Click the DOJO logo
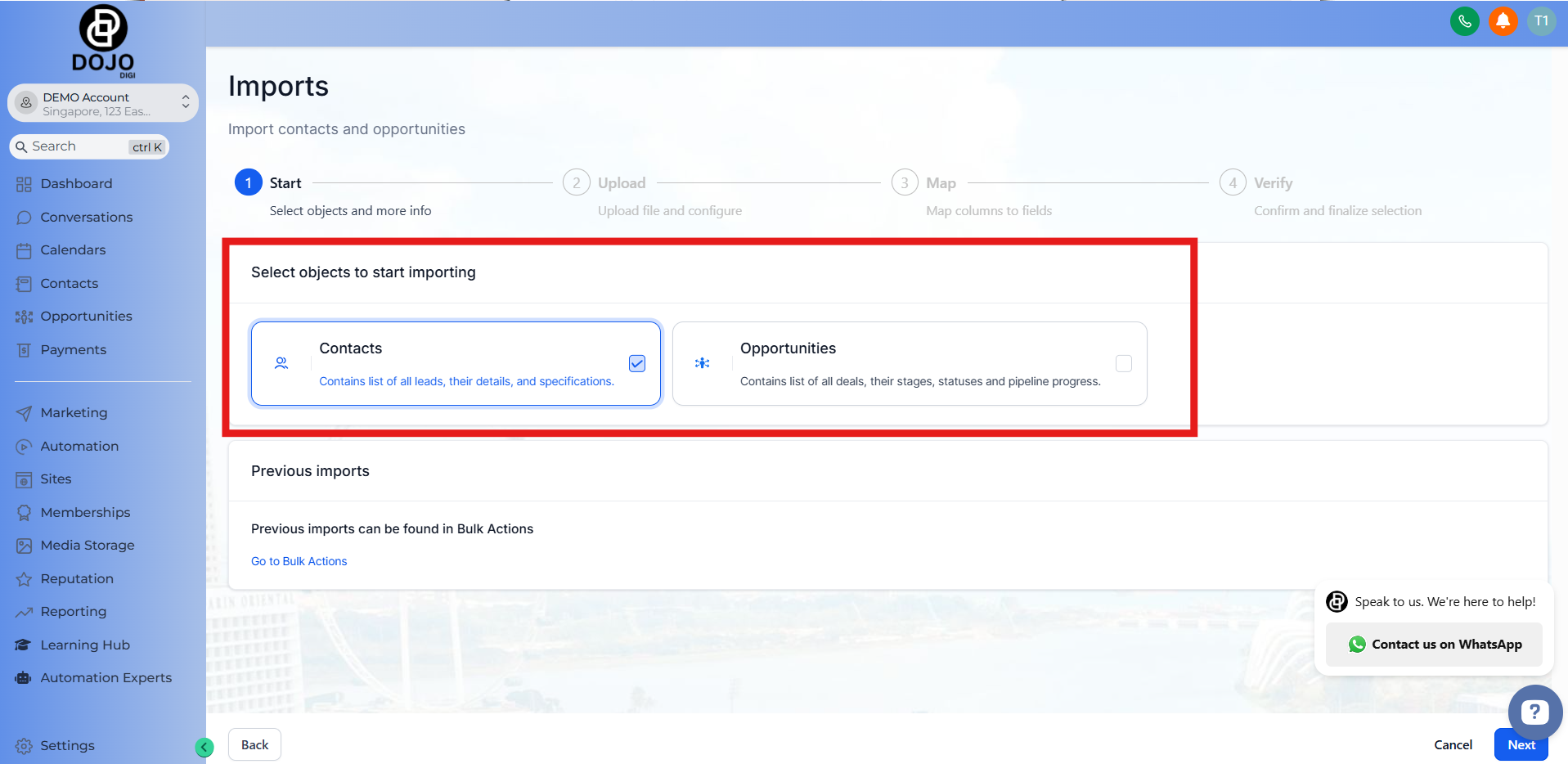Viewport: 1568px width, 764px height. click(103, 41)
